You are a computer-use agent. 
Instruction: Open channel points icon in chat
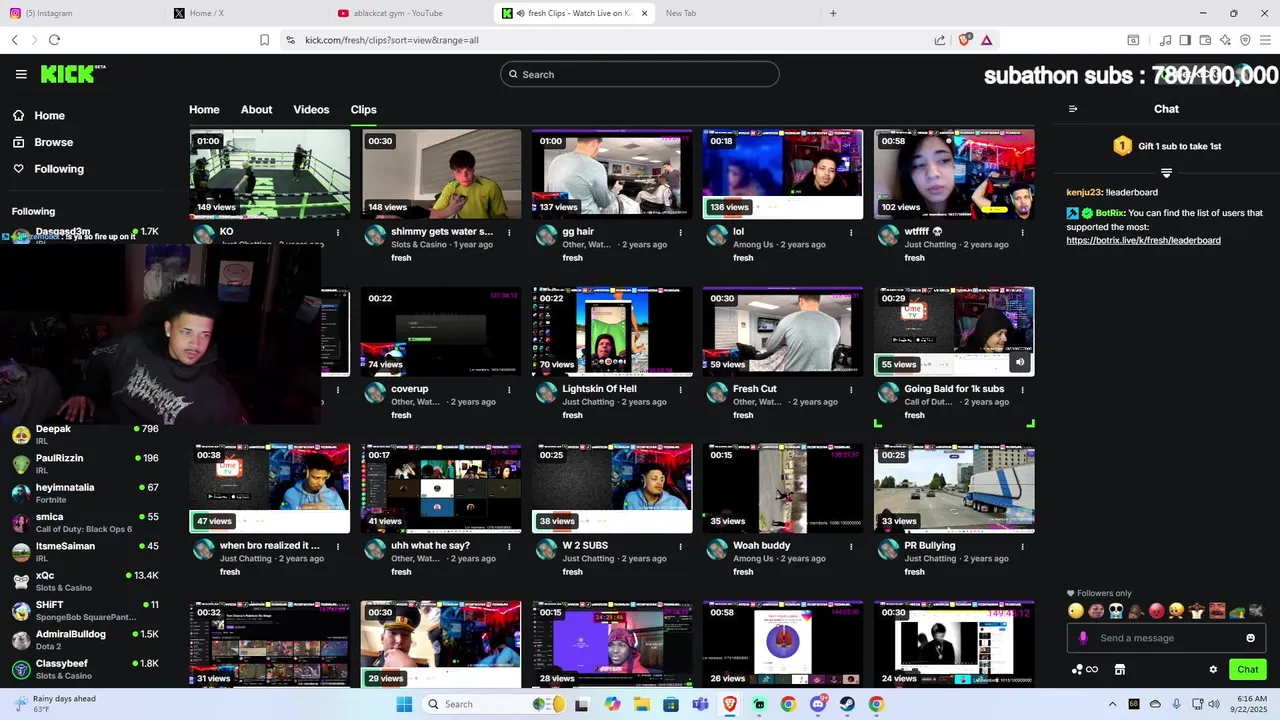[x=1084, y=670]
